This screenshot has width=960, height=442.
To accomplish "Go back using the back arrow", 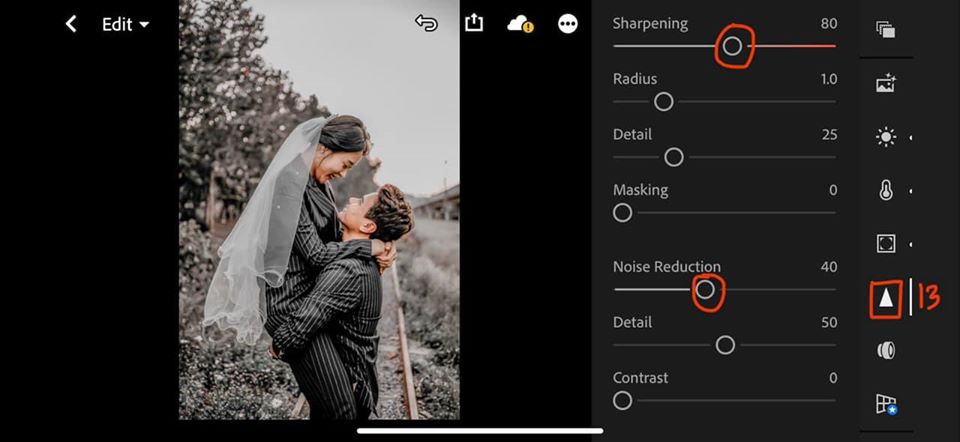I will coord(71,24).
